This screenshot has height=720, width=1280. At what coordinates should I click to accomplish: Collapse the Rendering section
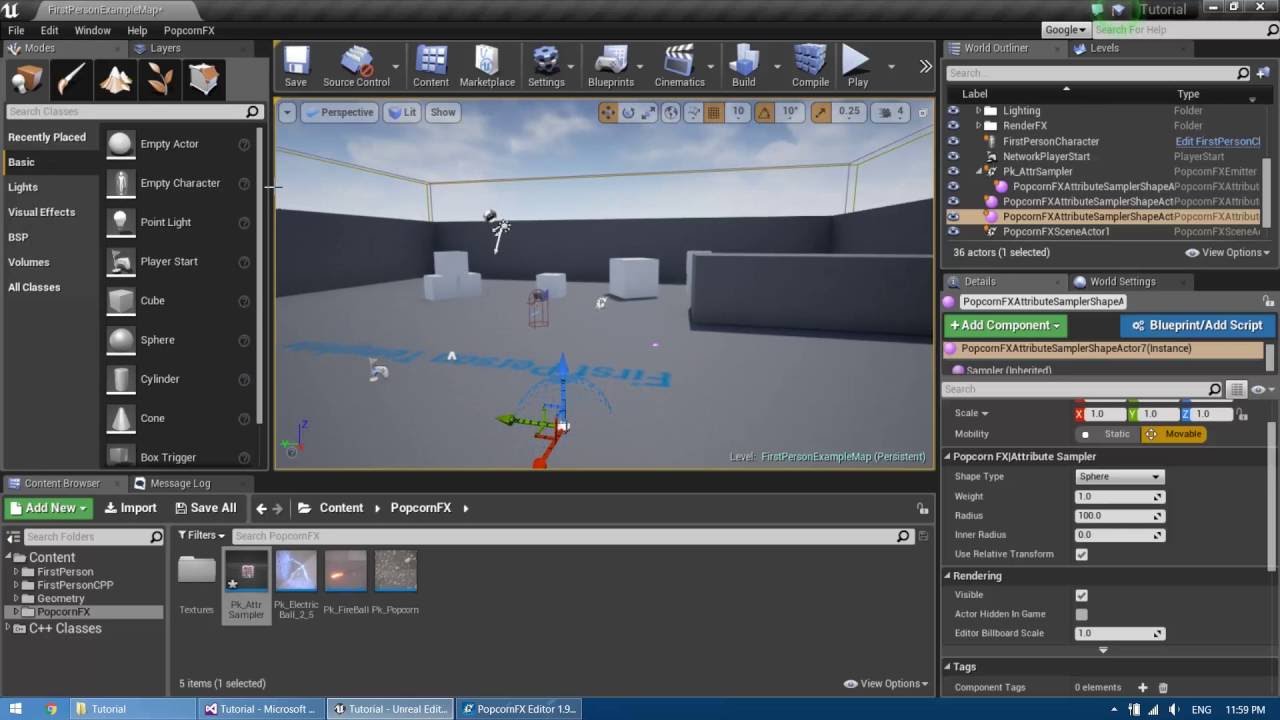[948, 576]
